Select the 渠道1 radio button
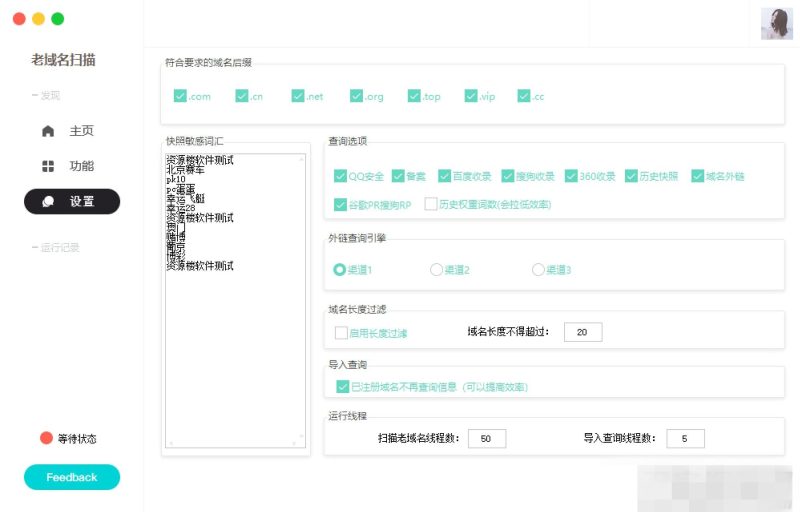The width and height of the screenshot is (800, 512). pyautogui.click(x=340, y=269)
